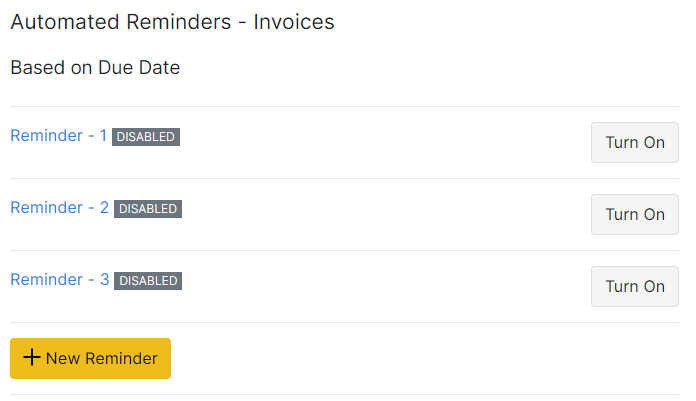
Task: Click the divider line above Reminder - 1
Action: (x=344, y=106)
